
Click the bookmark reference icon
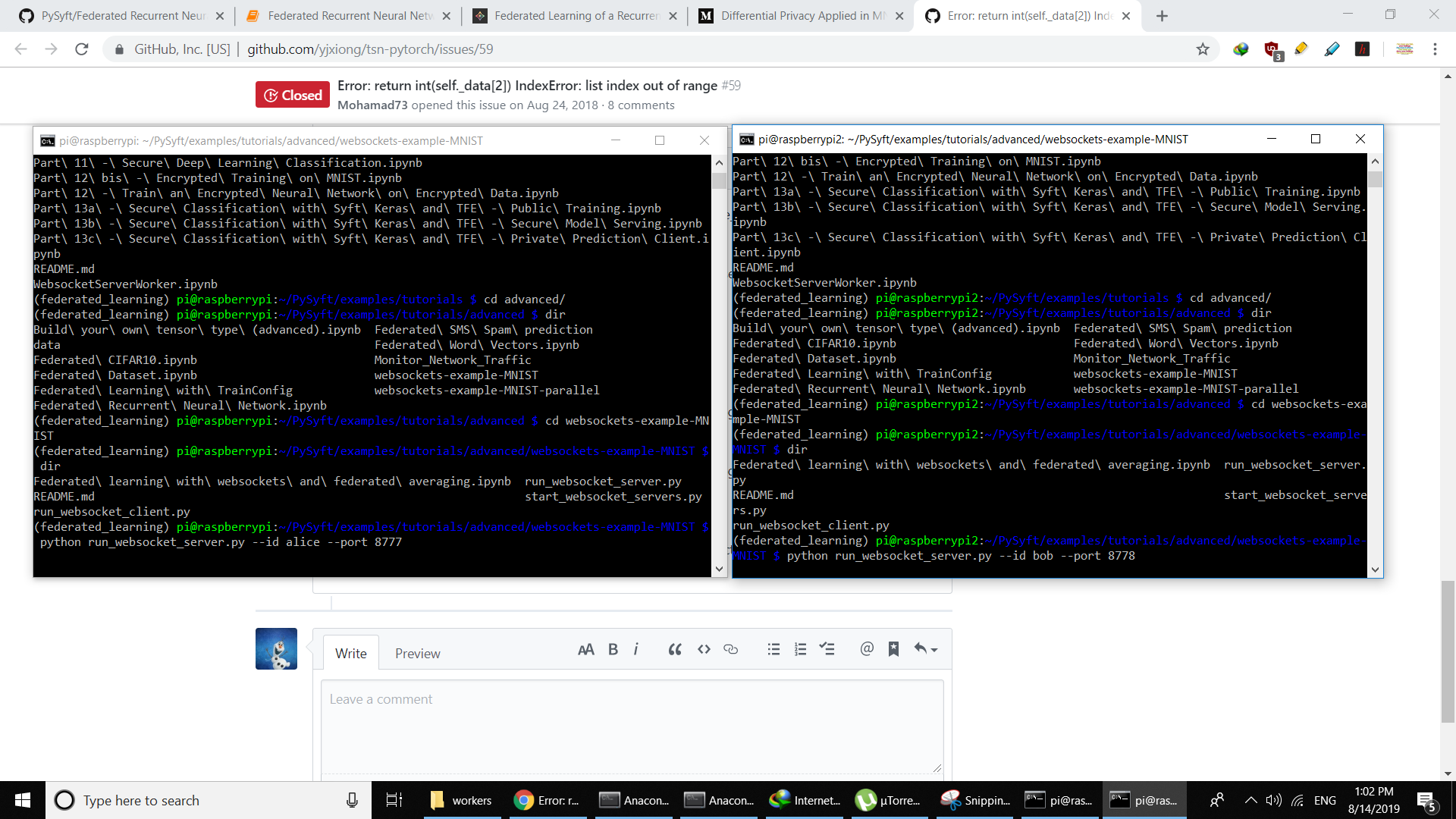pos(893,649)
